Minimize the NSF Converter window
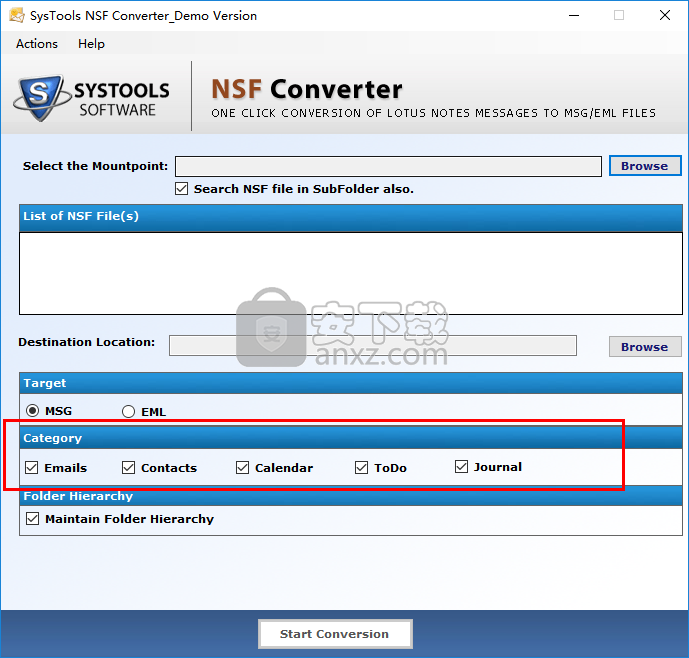The image size is (689, 658). coord(574,15)
